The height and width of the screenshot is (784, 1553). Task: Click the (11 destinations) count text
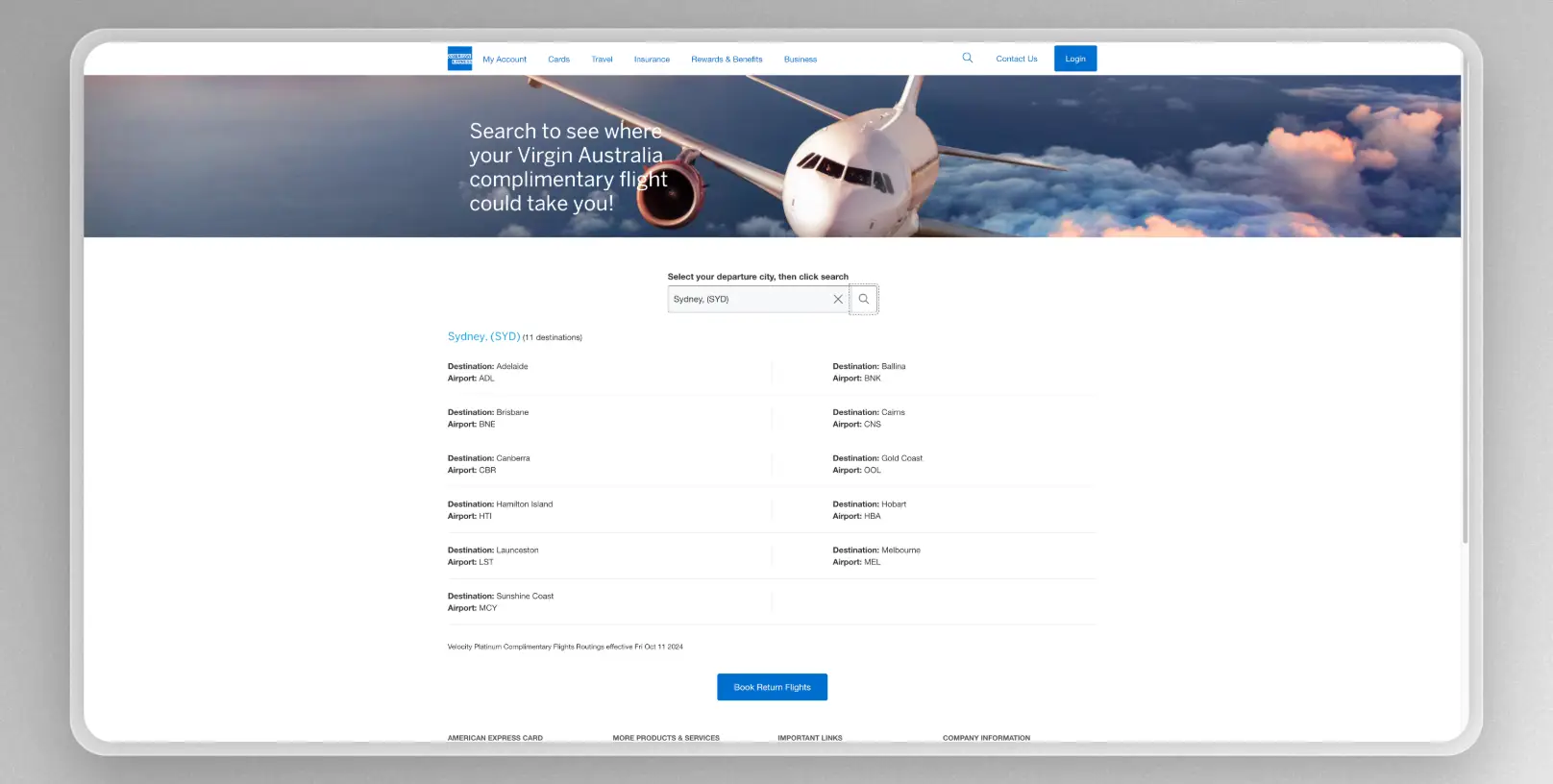coord(553,337)
